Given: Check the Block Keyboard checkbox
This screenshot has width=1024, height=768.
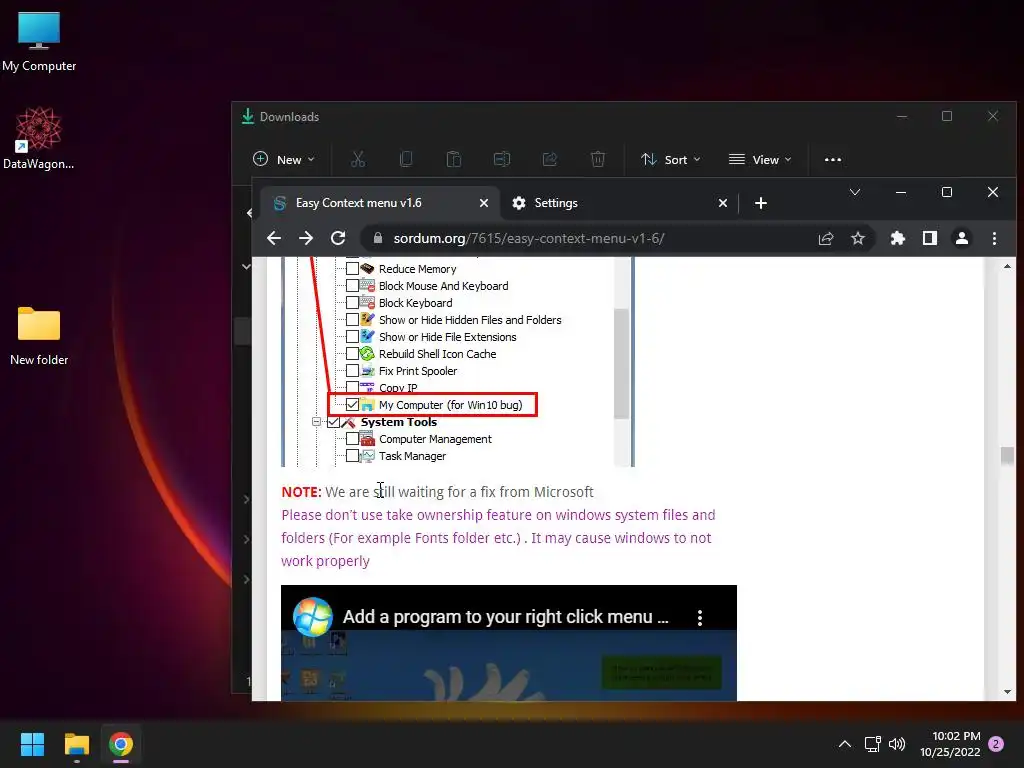Looking at the screenshot, I should (352, 302).
